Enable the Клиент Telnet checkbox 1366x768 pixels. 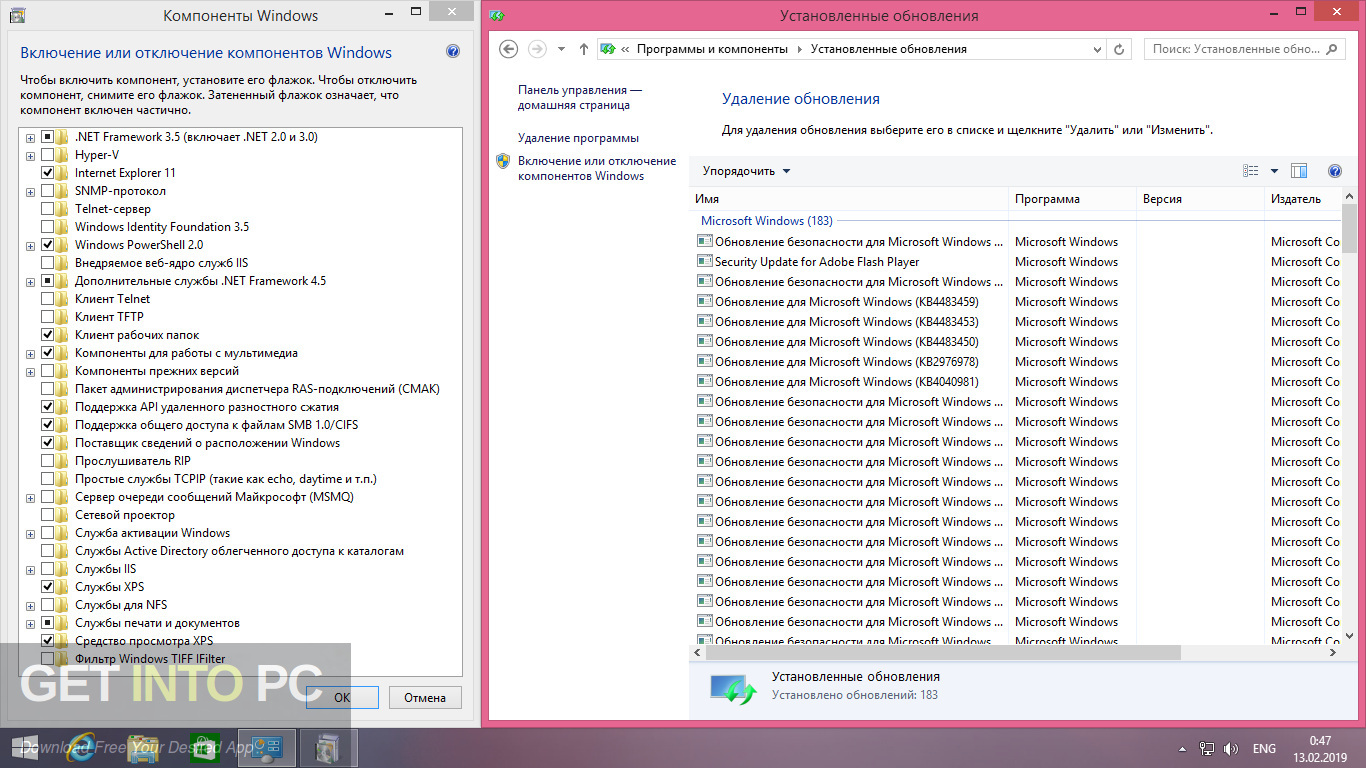coord(48,299)
